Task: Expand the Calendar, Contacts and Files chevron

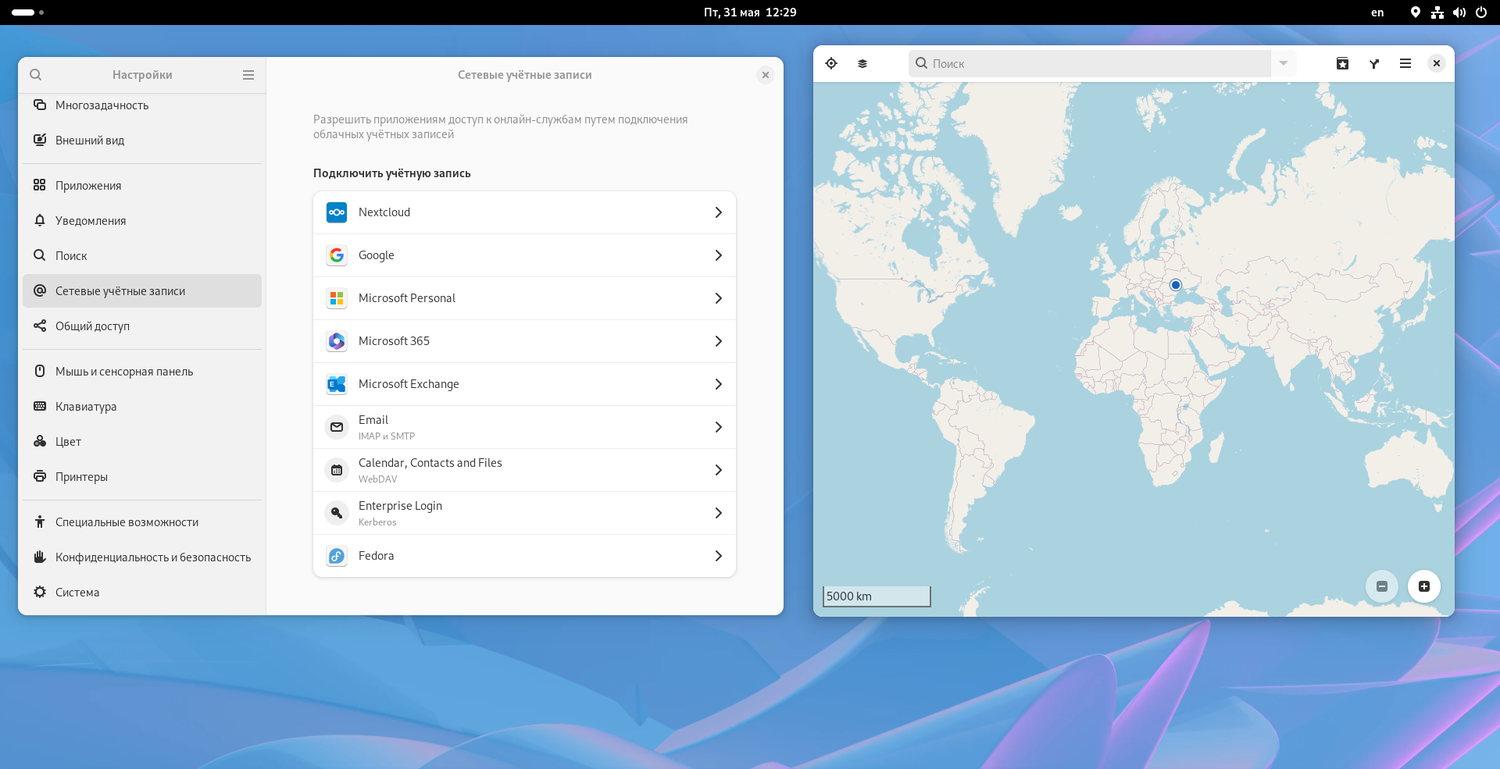Action: coord(718,471)
